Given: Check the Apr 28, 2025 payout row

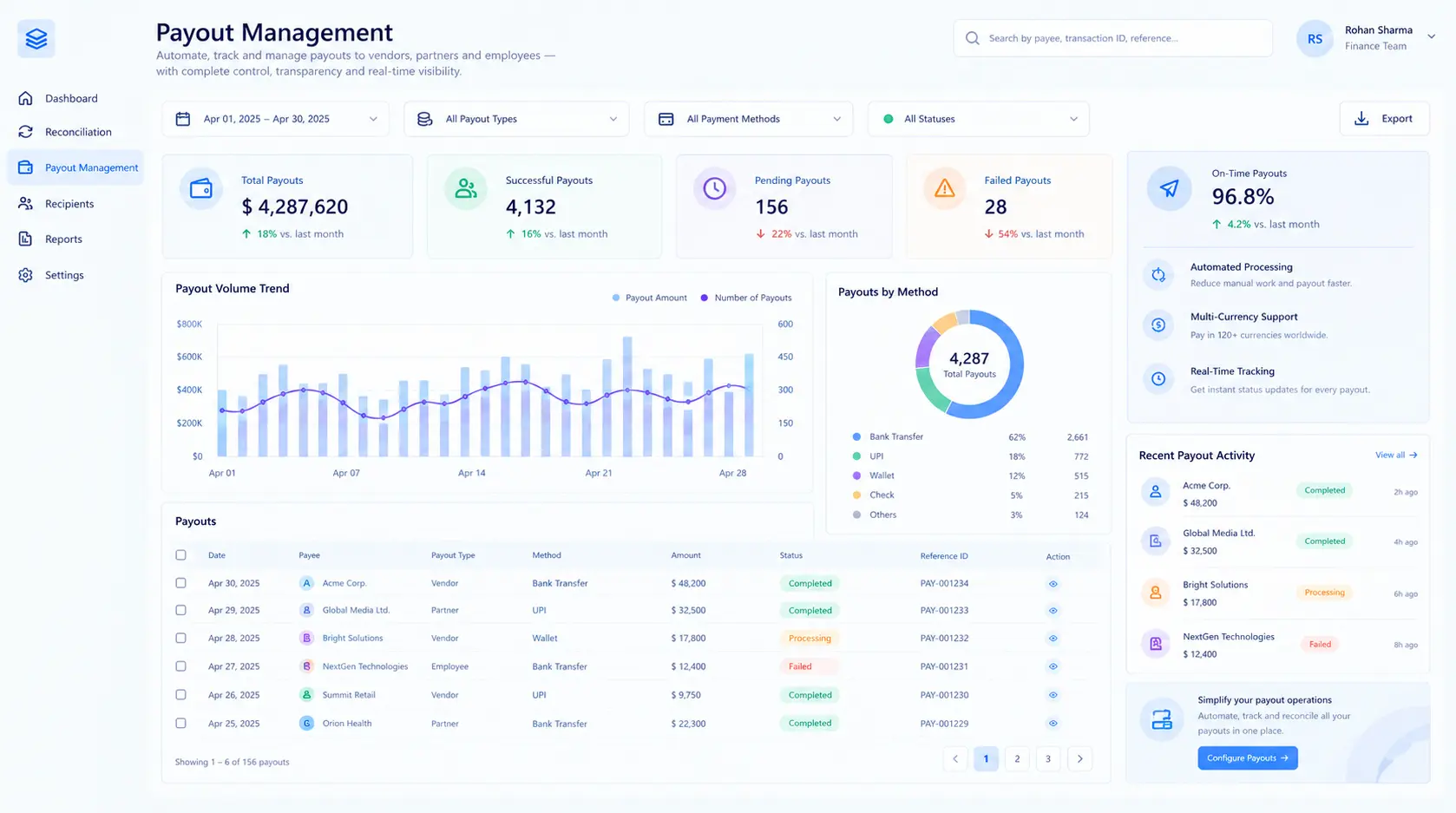Looking at the screenshot, I should click(180, 638).
